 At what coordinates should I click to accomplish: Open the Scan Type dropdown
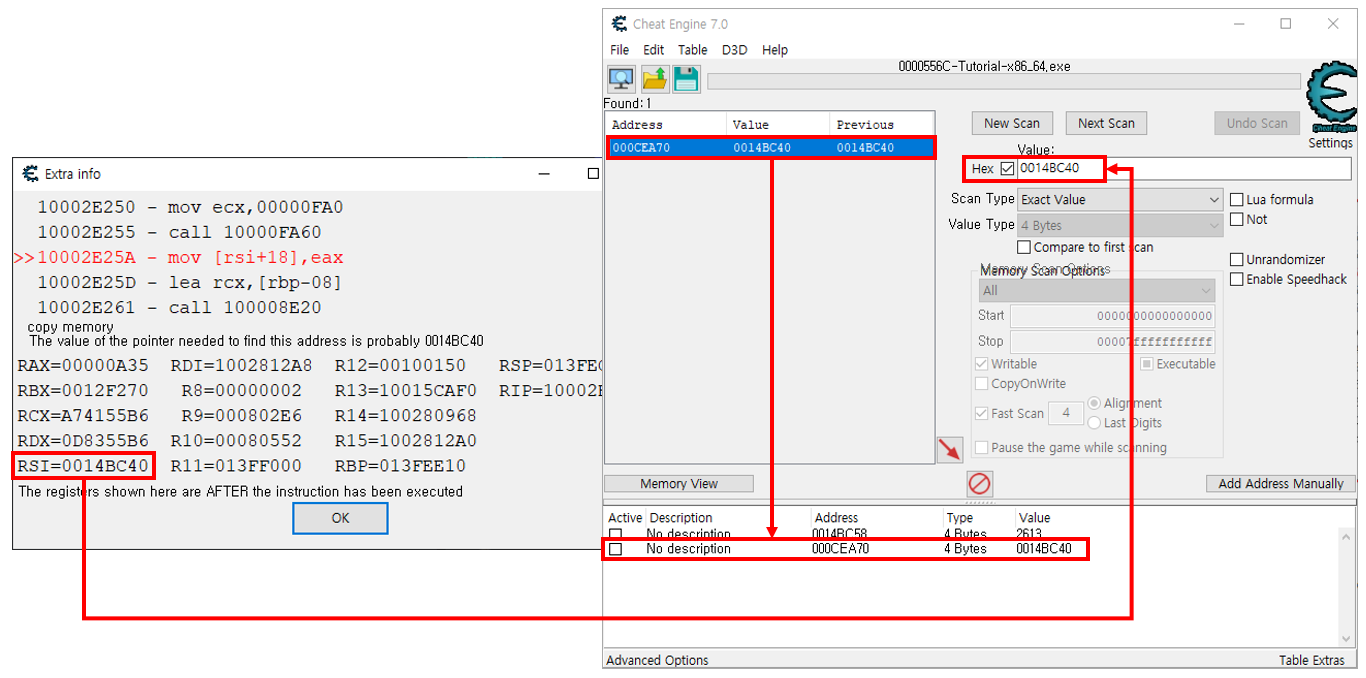pyautogui.click(x=1120, y=200)
